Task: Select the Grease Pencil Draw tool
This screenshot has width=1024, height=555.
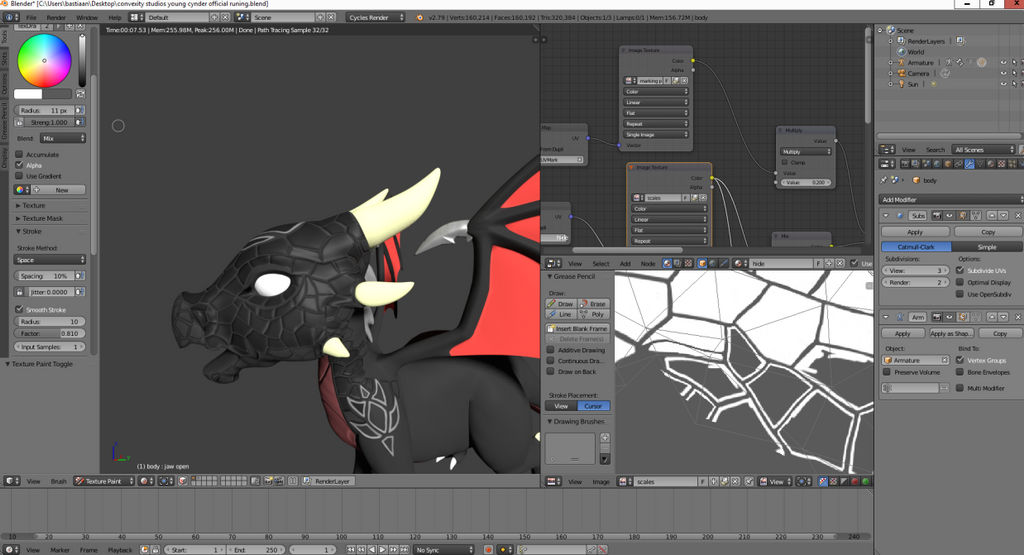Action: (x=560, y=304)
